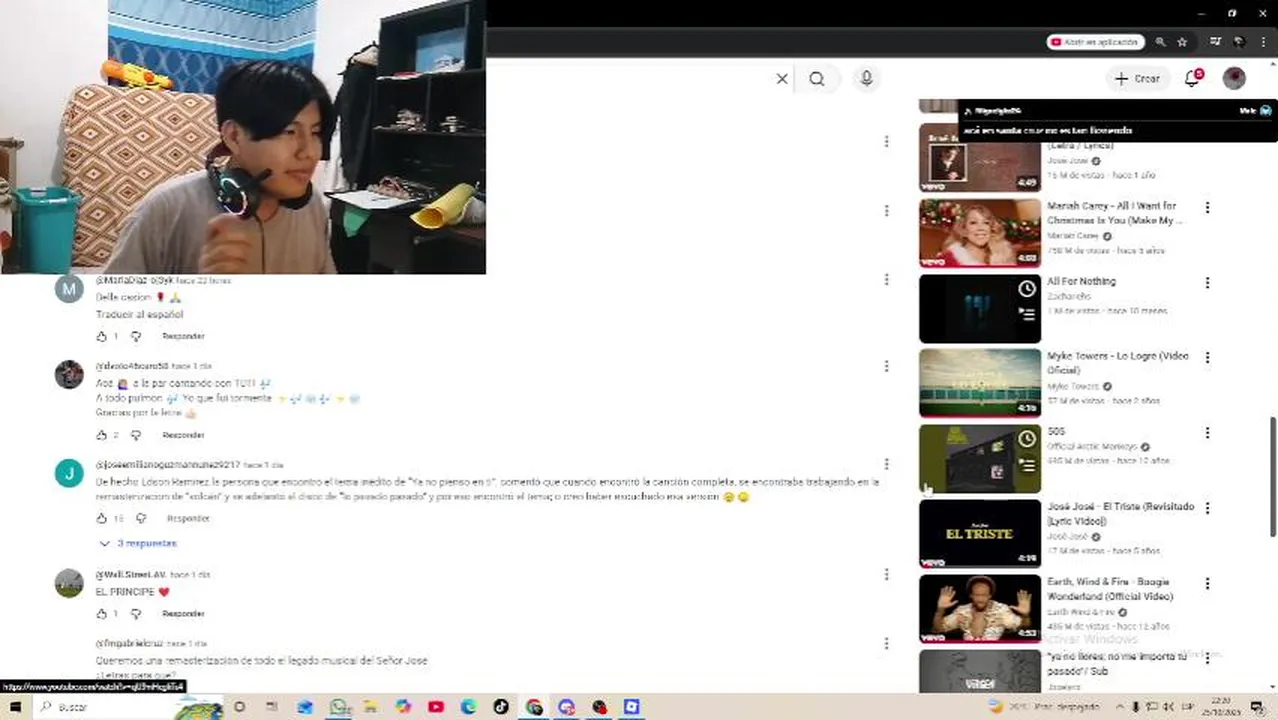This screenshot has width=1278, height=720.
Task: Dislike the @MariaDiaz comment
Action: coord(137,336)
